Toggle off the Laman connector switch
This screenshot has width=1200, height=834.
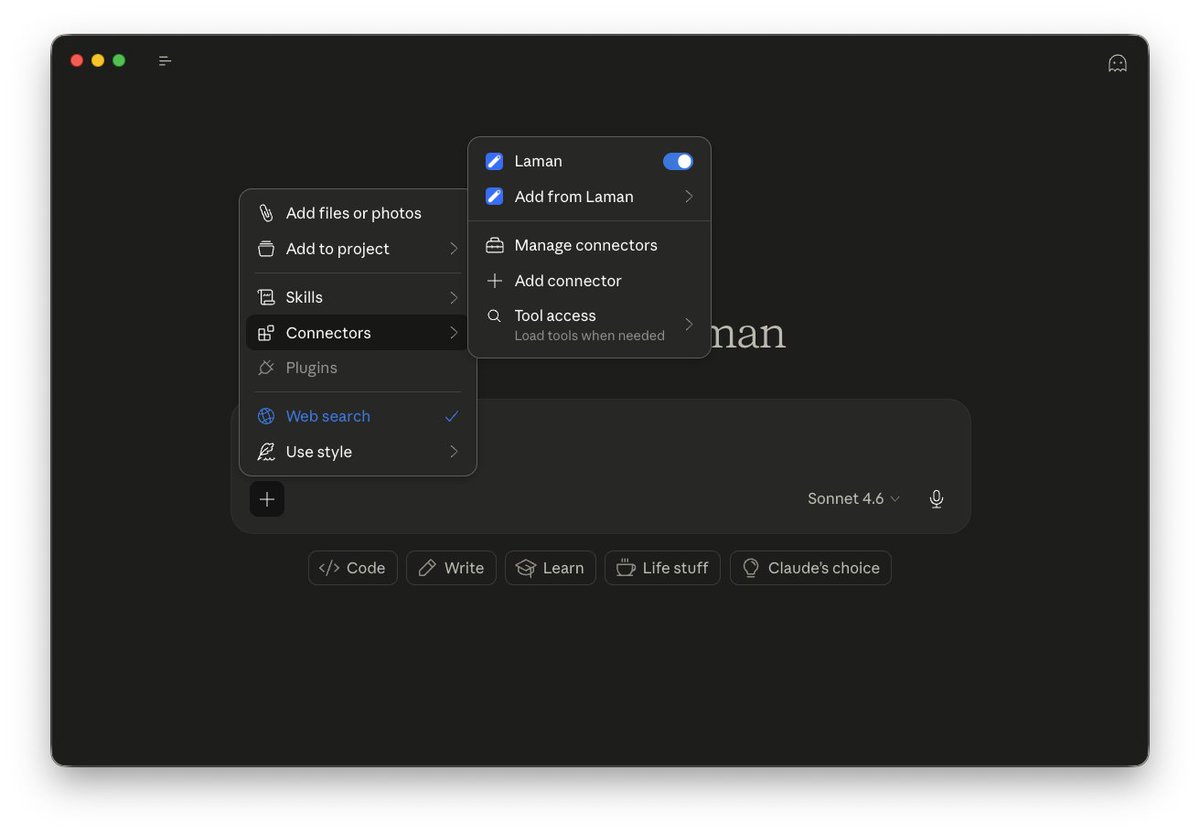(x=678, y=161)
